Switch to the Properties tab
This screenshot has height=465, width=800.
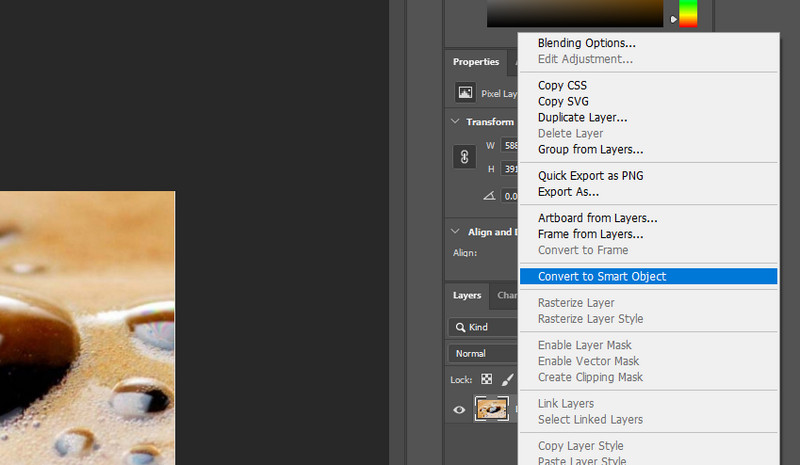click(475, 62)
